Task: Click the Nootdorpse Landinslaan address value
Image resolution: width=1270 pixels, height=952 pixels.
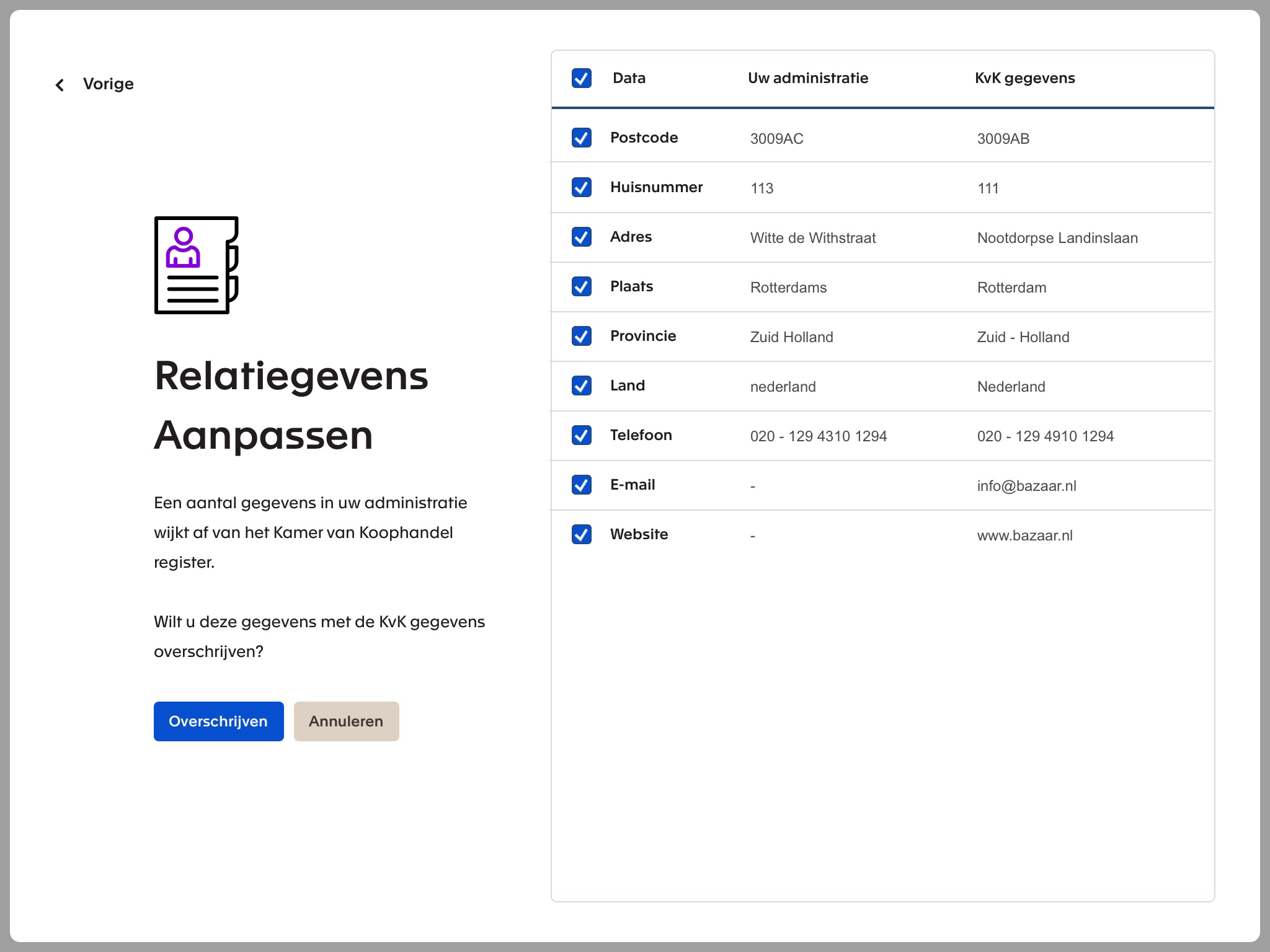Action: 1057,238
